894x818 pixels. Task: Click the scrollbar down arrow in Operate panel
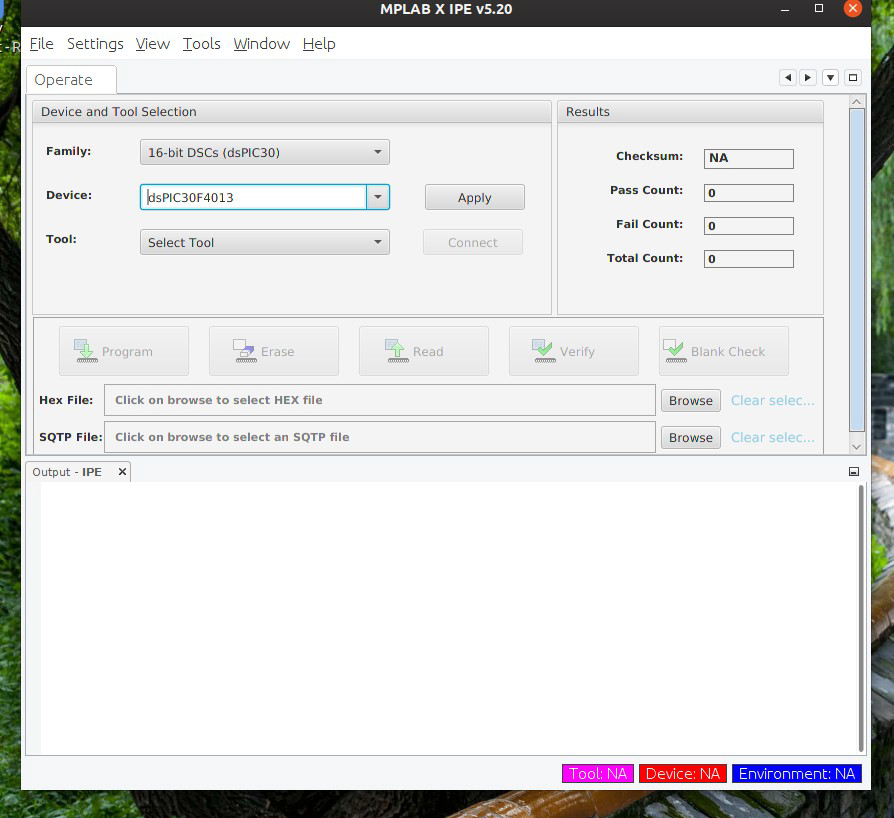pyautogui.click(x=856, y=447)
